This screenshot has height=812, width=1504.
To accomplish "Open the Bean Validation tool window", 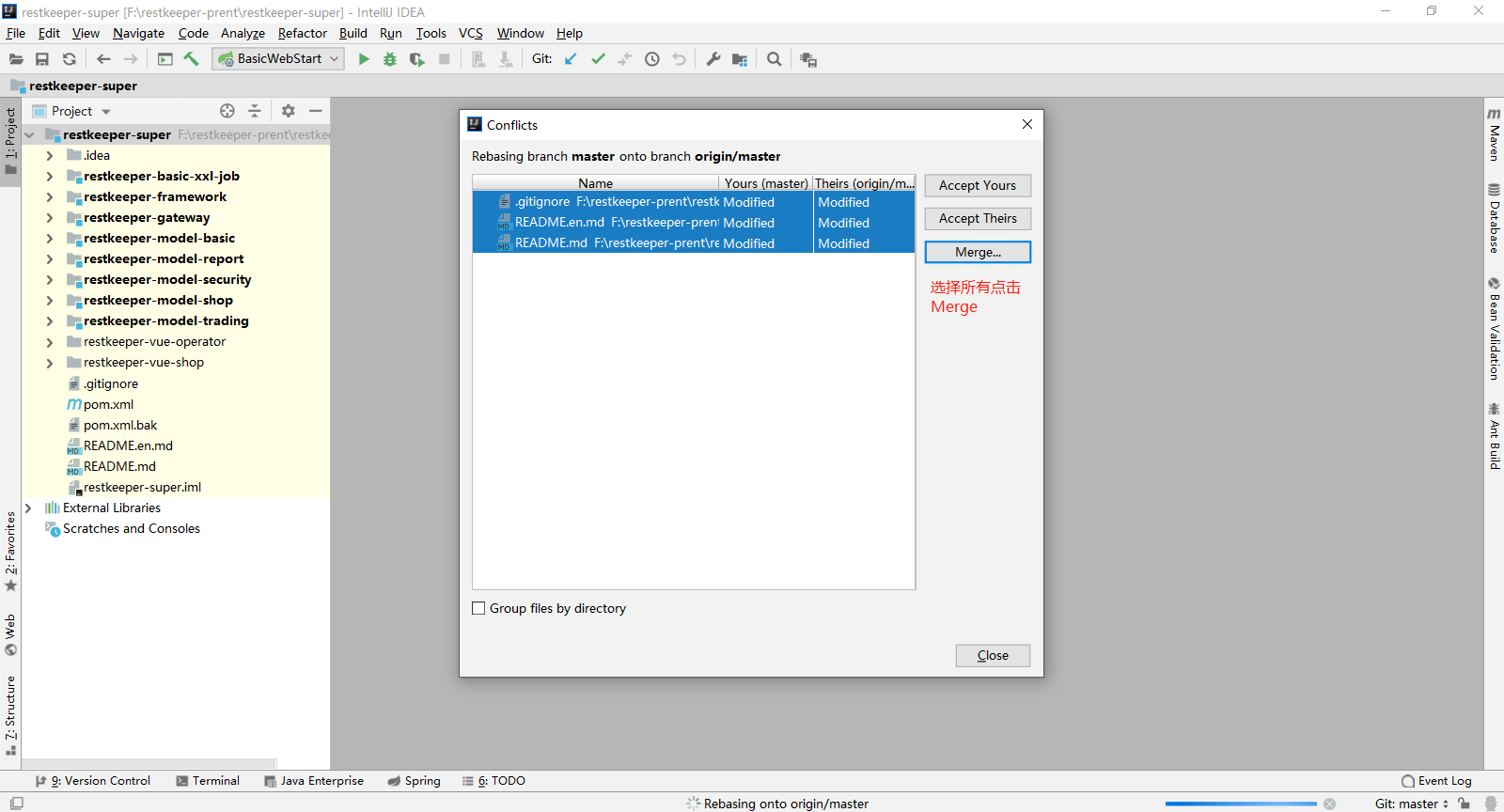I will coord(1494,329).
